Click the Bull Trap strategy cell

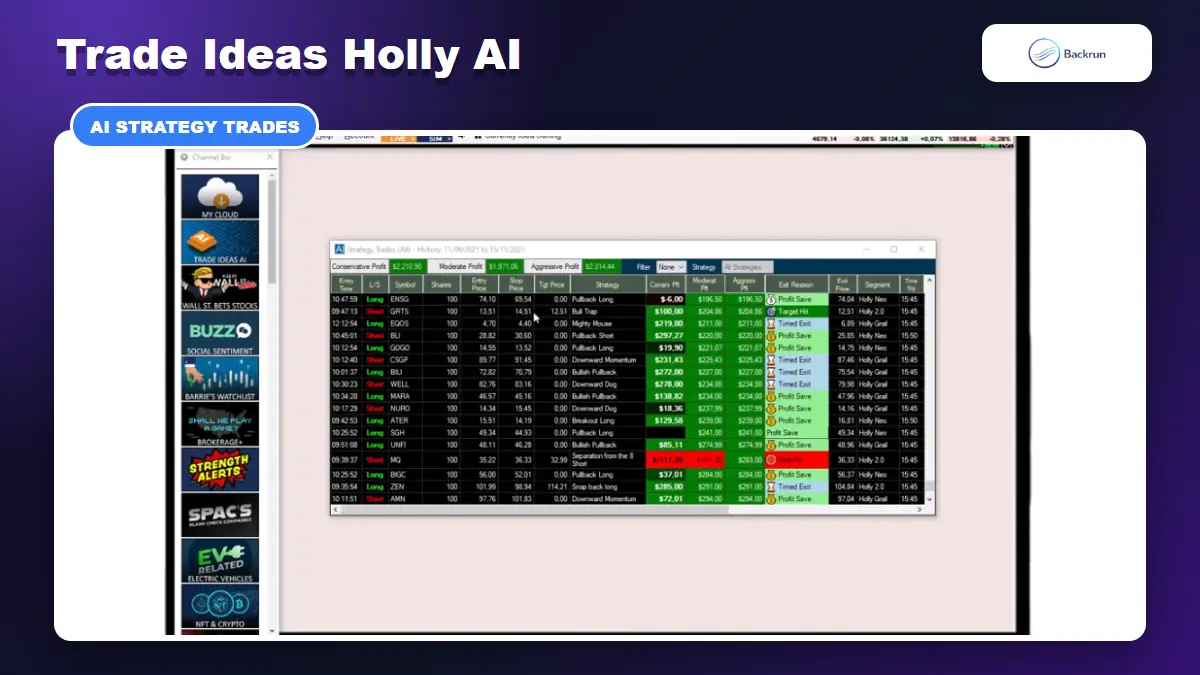607,311
